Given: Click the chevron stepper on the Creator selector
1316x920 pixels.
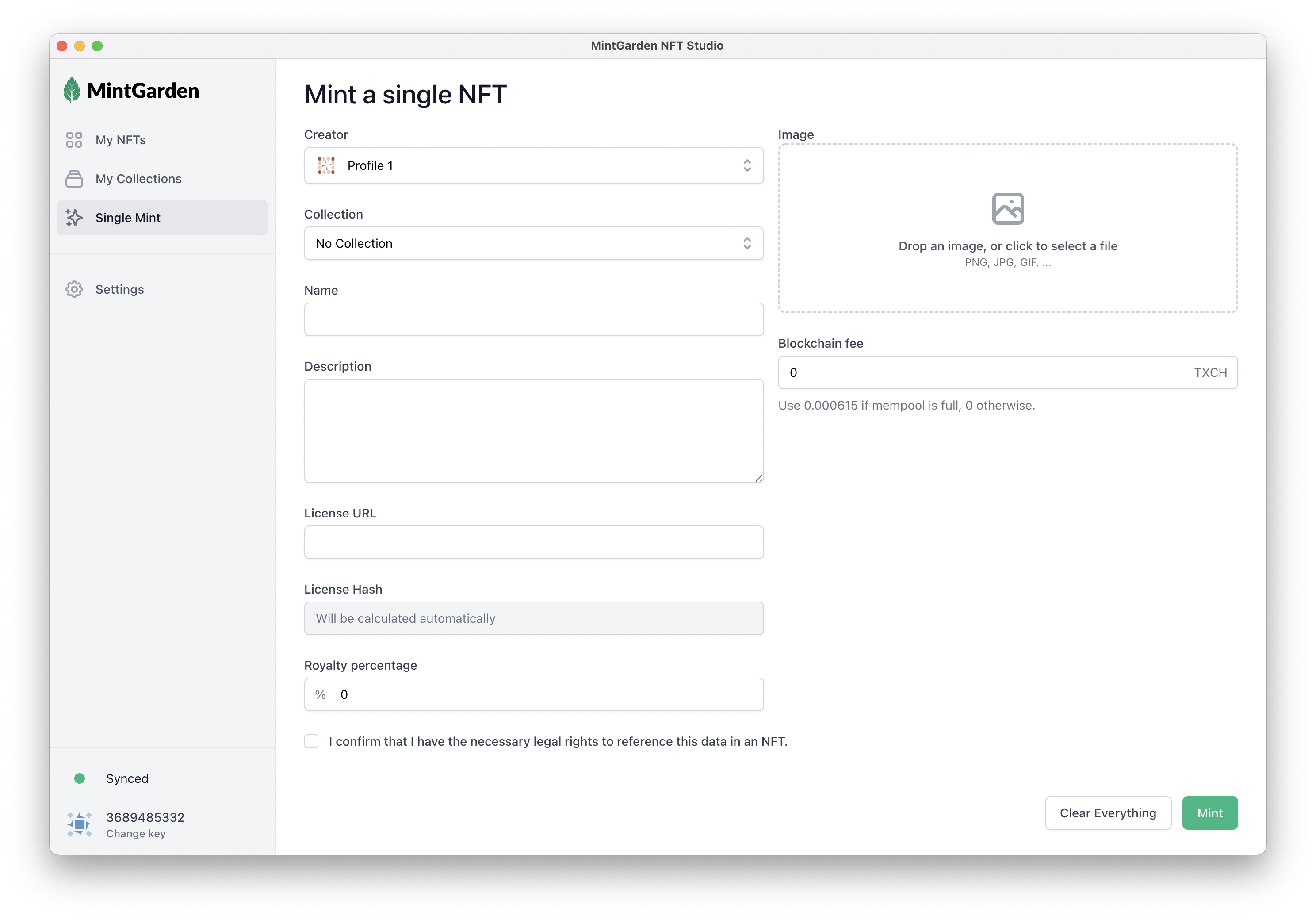Looking at the screenshot, I should (747, 165).
